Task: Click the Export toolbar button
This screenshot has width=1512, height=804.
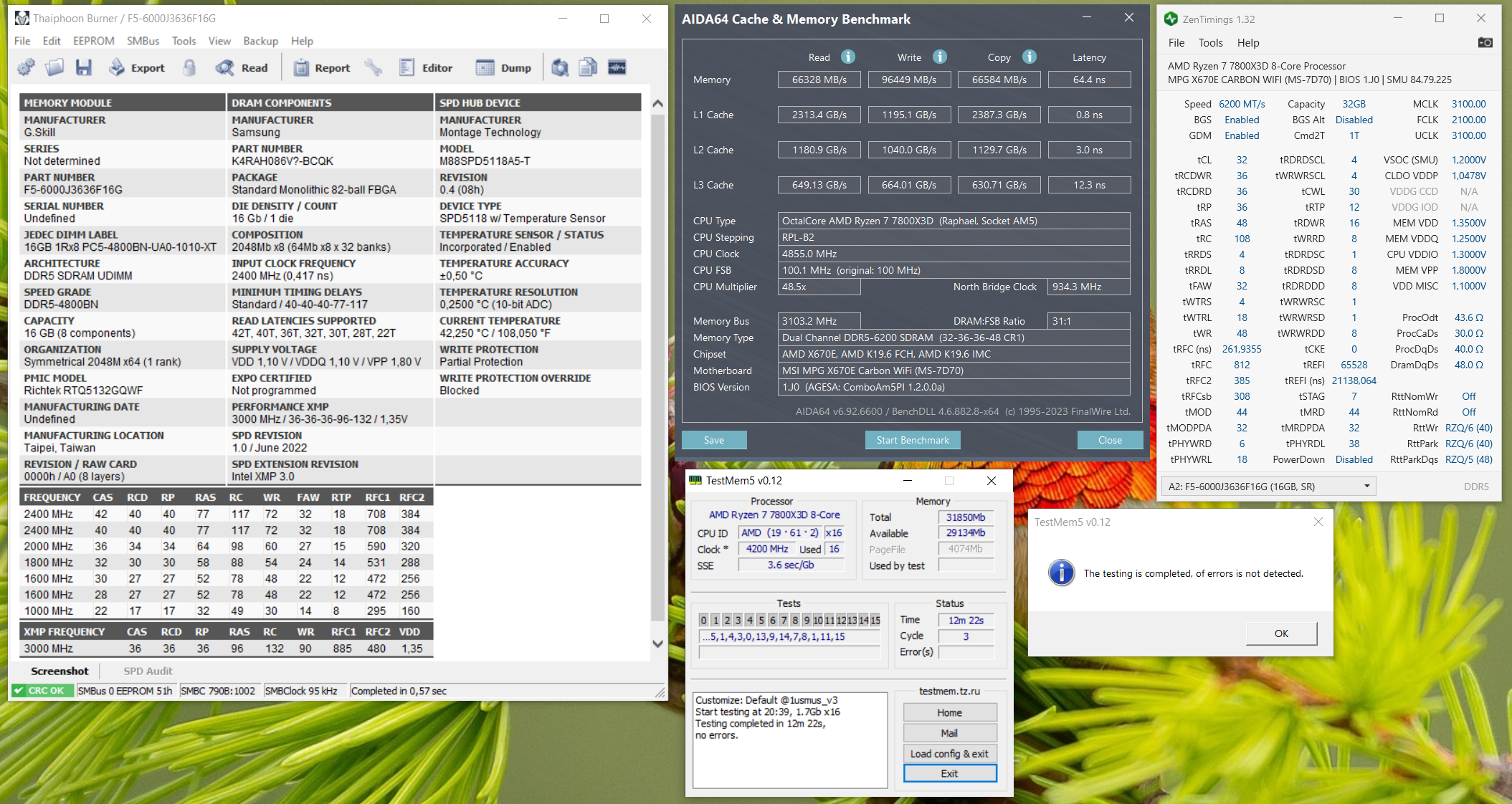Action: [x=137, y=67]
